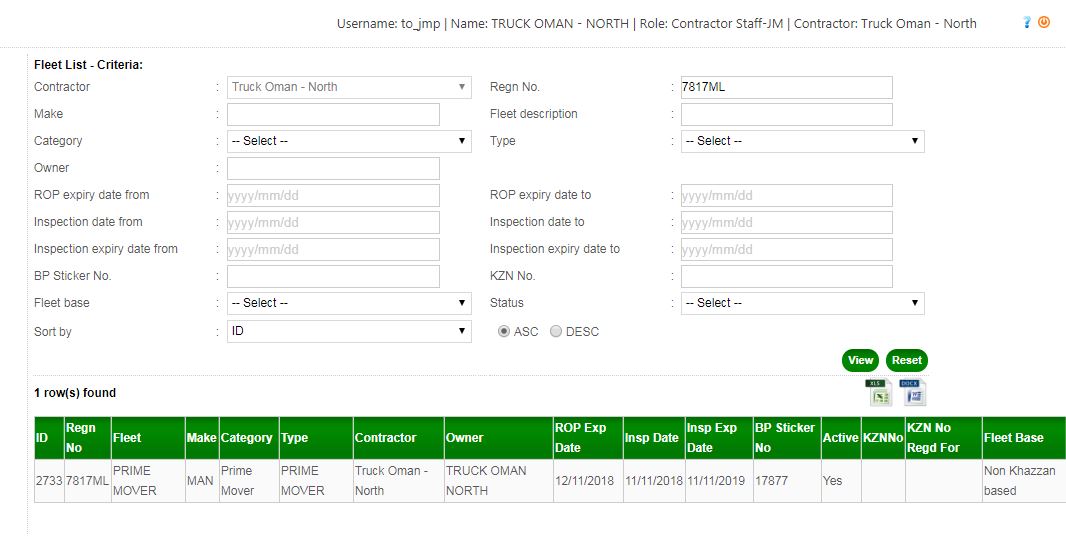The width and height of the screenshot is (1066, 536).
Task: Open the Sort by dropdown
Action: (x=349, y=331)
